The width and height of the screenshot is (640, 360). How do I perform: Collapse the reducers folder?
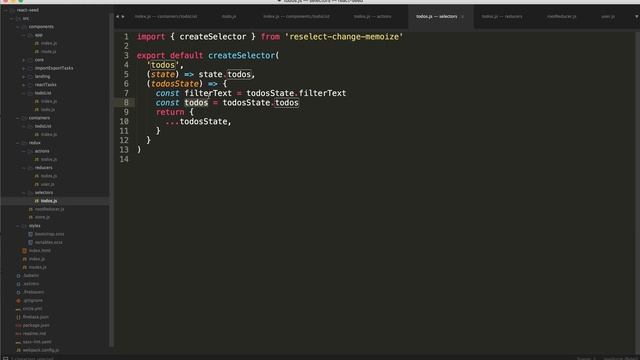[23, 168]
